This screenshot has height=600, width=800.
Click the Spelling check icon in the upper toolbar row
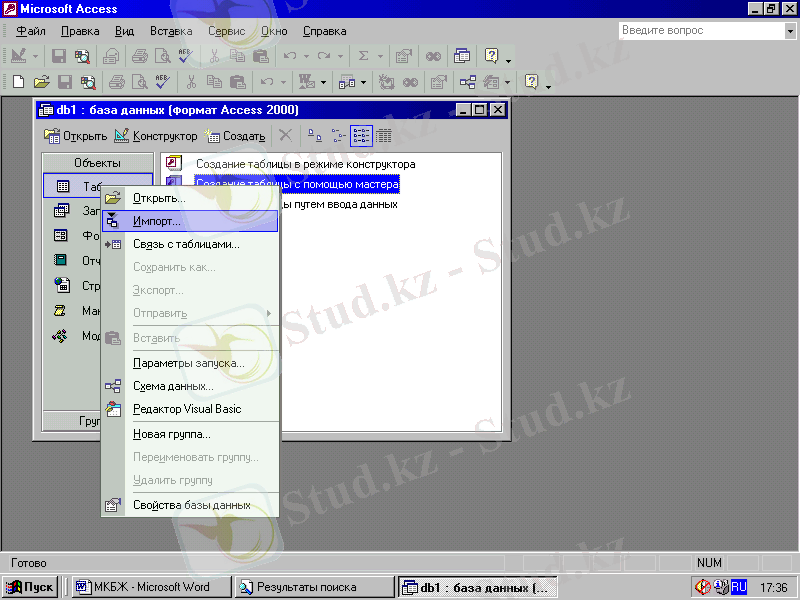pos(185,56)
